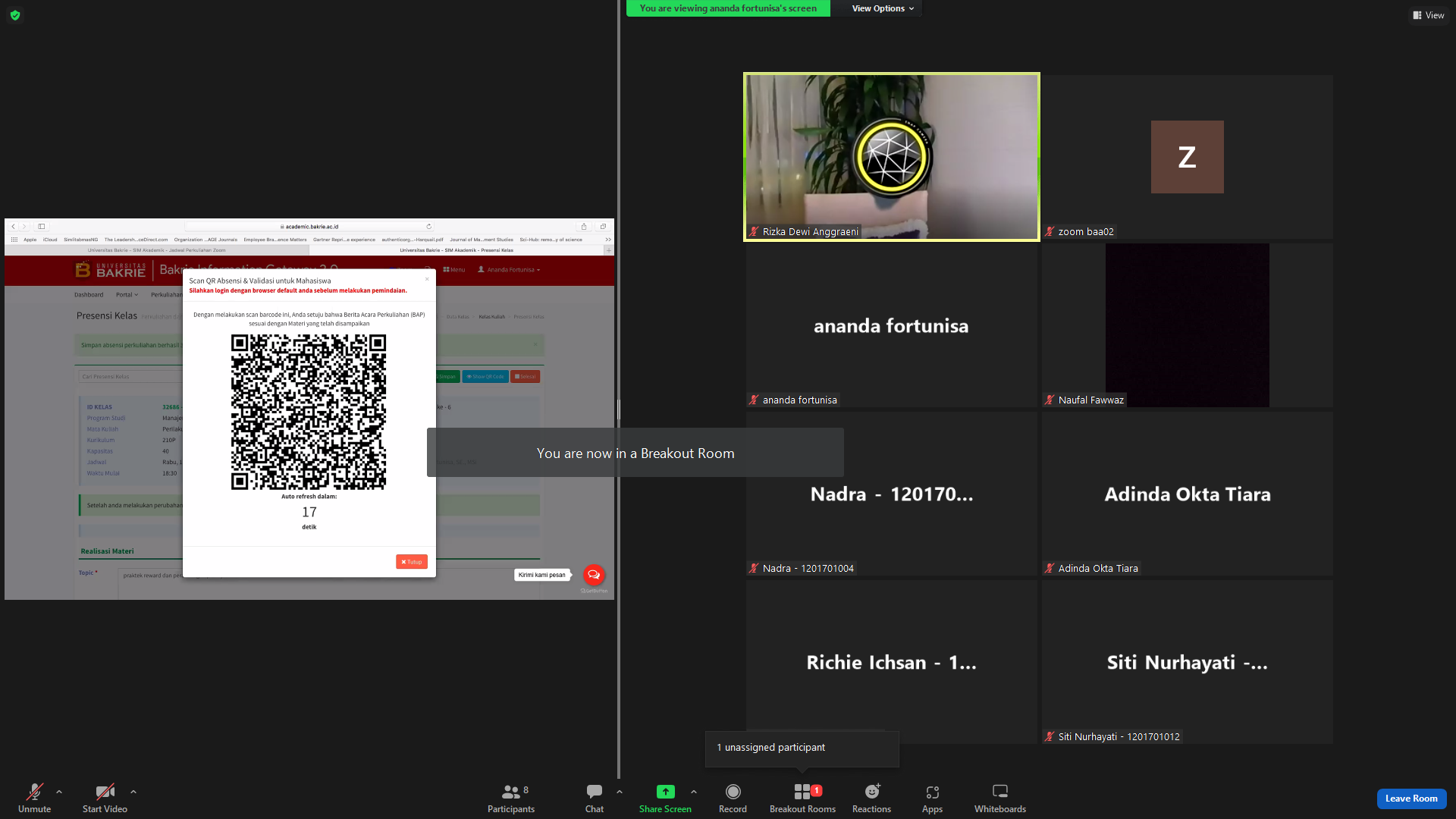Switch to Jadwal Perkuliahan Zoom tab
1456x819 pixels.
[x=157, y=249]
